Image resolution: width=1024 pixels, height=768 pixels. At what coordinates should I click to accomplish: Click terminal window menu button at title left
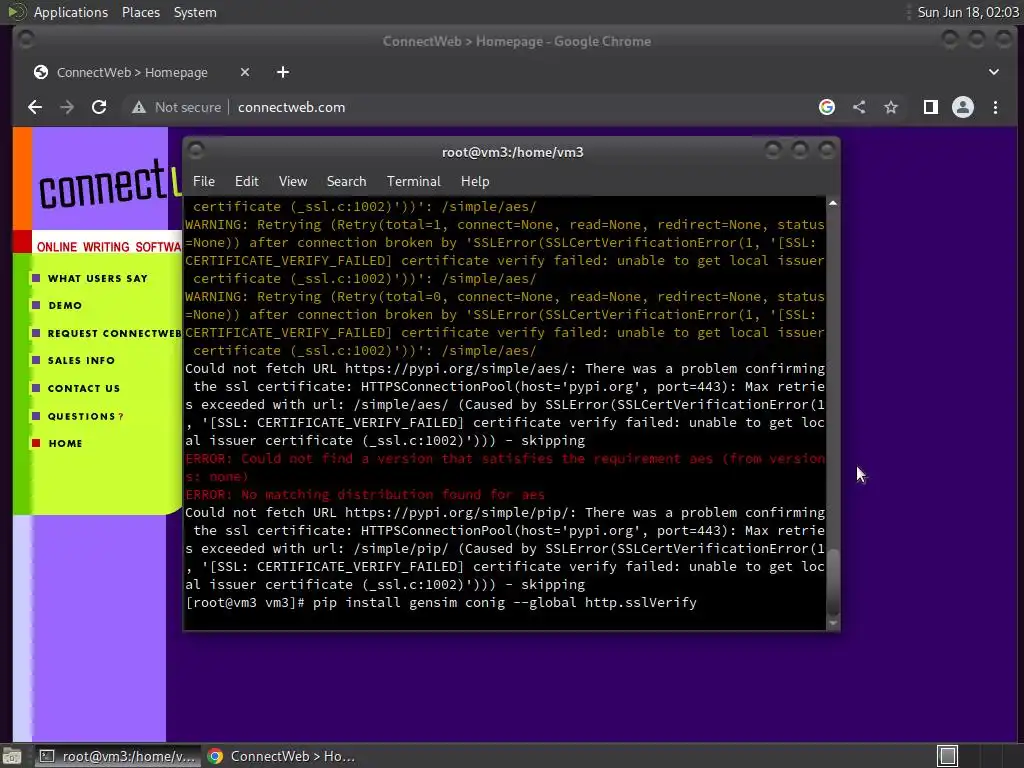(x=195, y=150)
